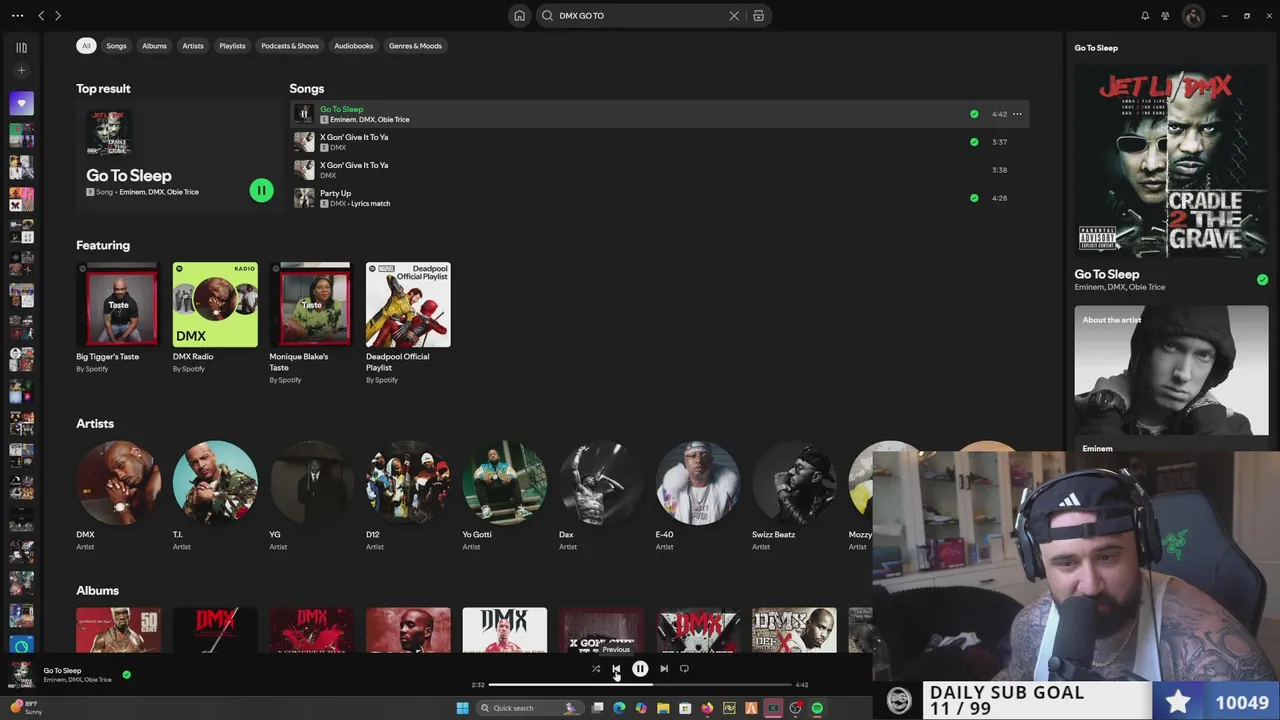Screen dimensions: 1280x720
Task: Open T.I. artist profile
Action: coord(215,483)
